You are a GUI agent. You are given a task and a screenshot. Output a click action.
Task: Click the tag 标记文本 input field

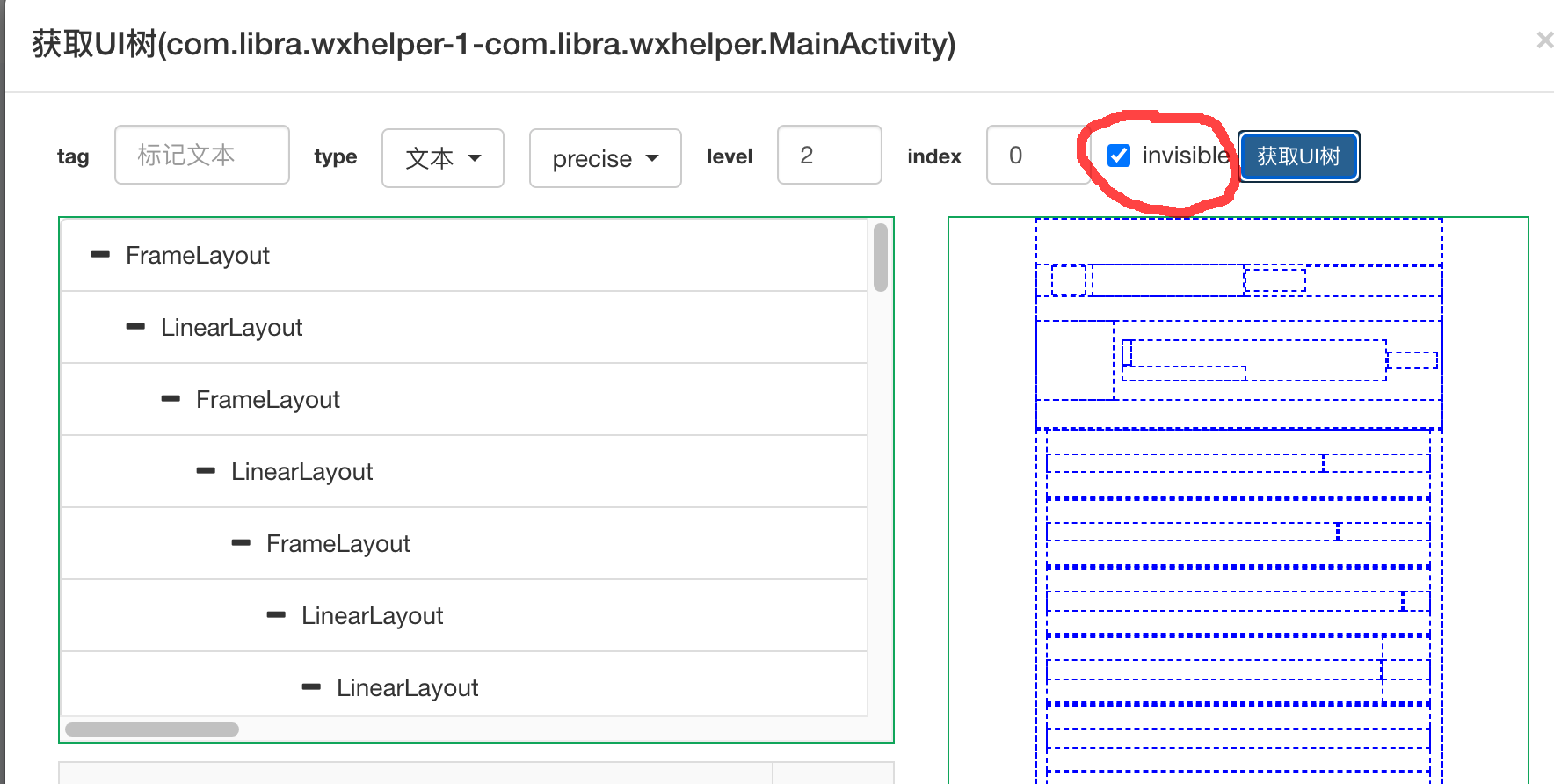(x=202, y=156)
